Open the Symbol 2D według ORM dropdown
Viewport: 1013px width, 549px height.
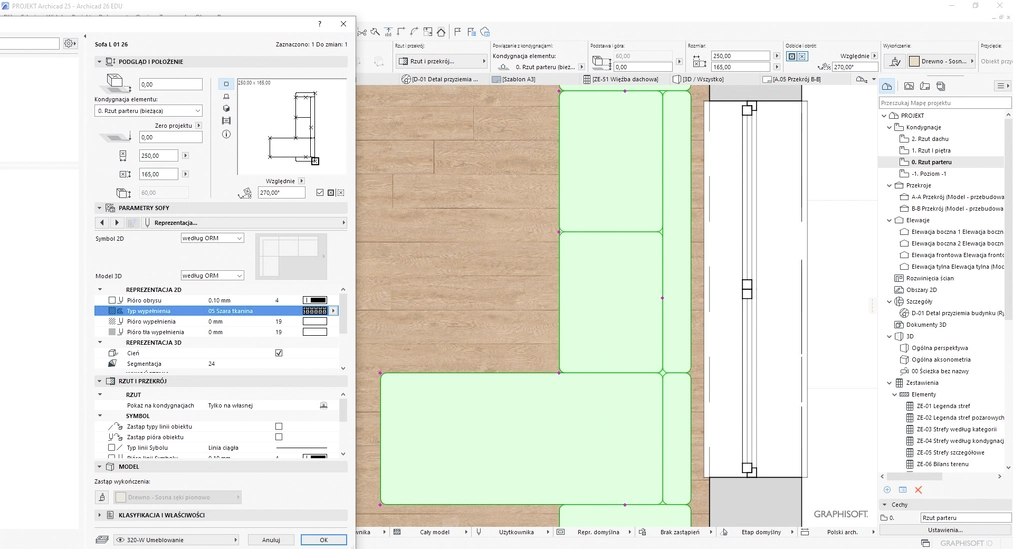pyautogui.click(x=213, y=238)
